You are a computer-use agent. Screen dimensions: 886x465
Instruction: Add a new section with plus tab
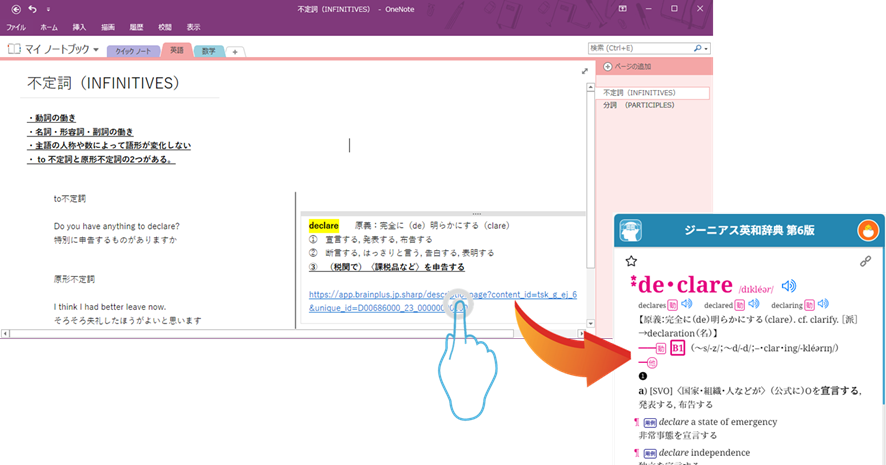[x=234, y=51]
